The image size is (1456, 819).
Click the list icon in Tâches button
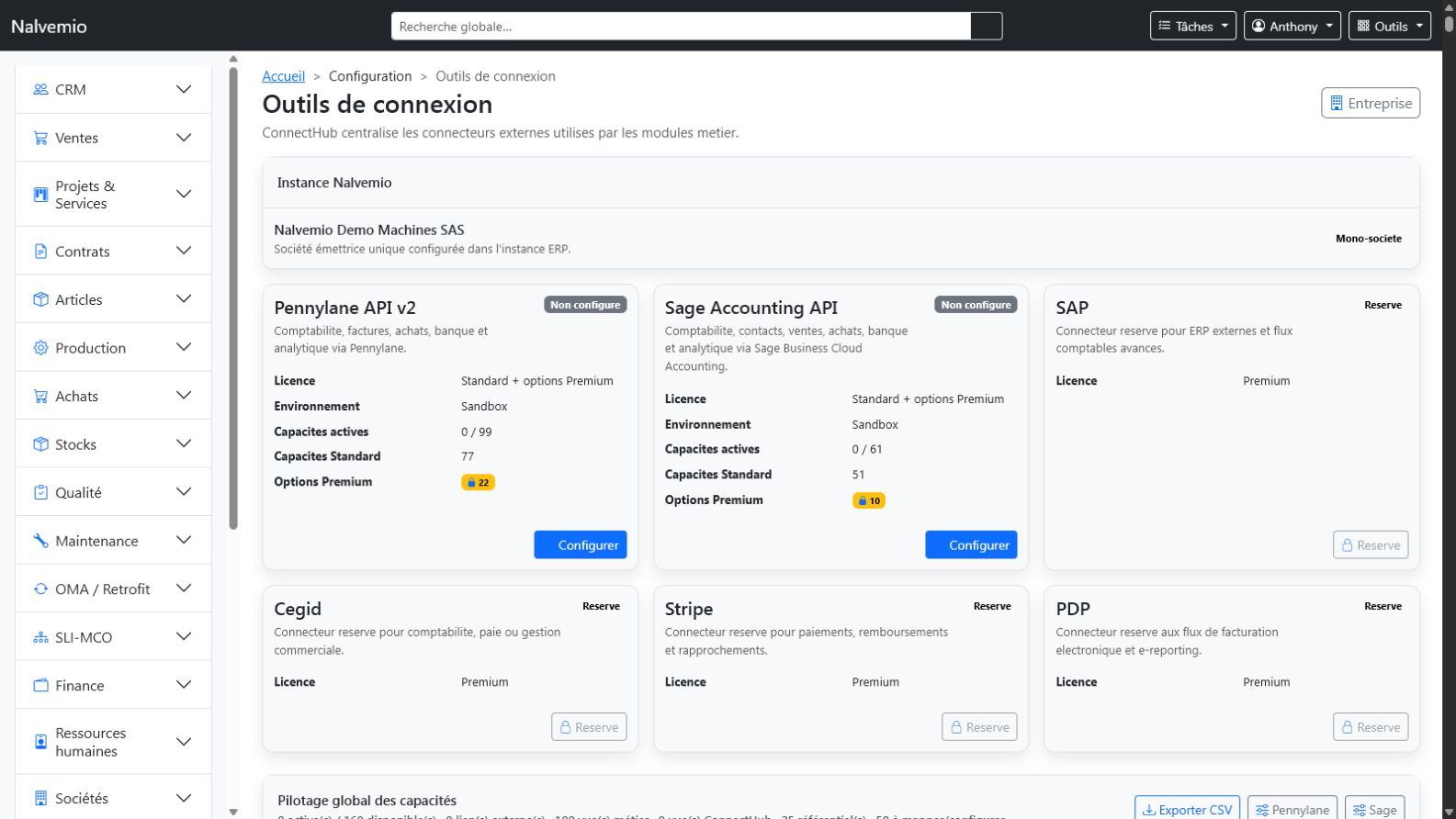1164,26
